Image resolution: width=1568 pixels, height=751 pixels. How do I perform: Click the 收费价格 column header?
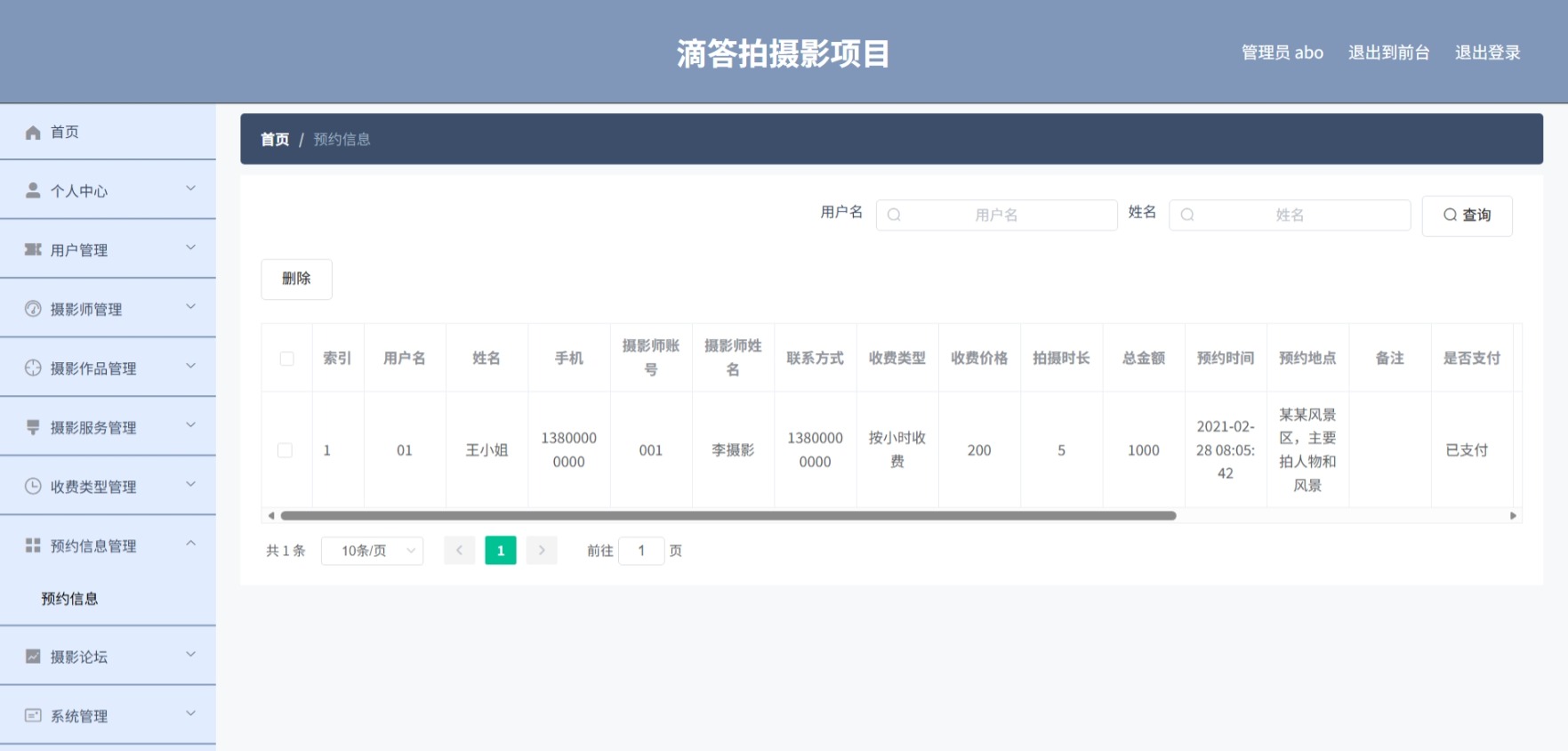979,358
